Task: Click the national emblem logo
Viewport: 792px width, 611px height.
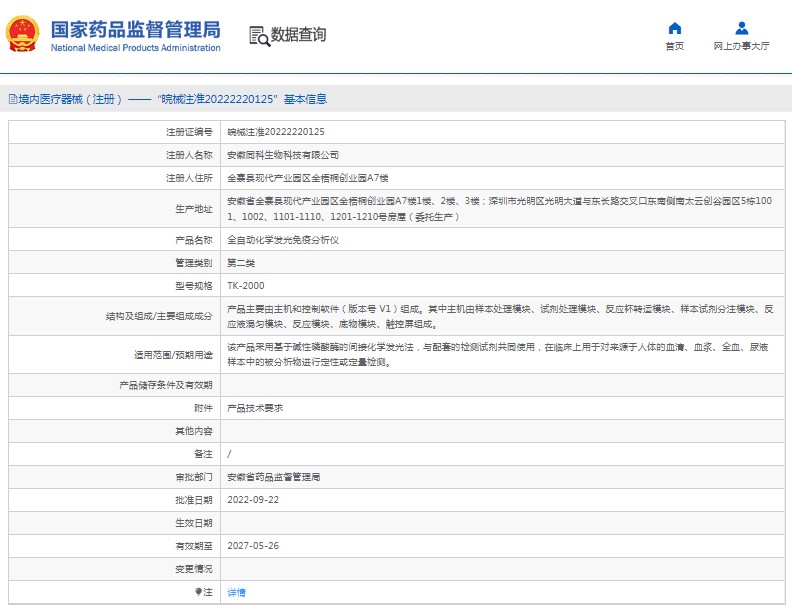Action: [22, 34]
